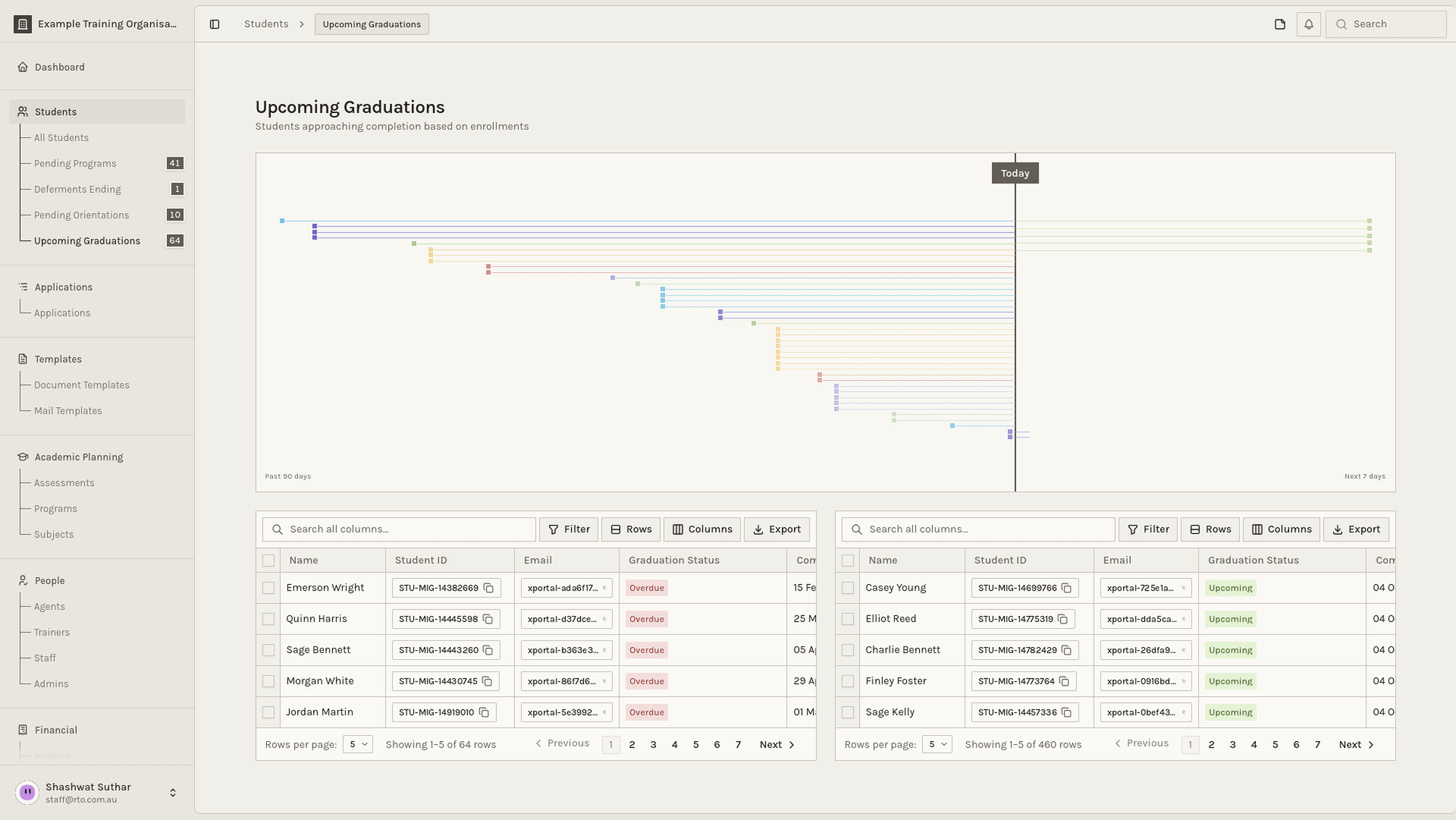Image resolution: width=1456 pixels, height=820 pixels.
Task: Open Columns menu in the overdue table
Action: coord(702,529)
